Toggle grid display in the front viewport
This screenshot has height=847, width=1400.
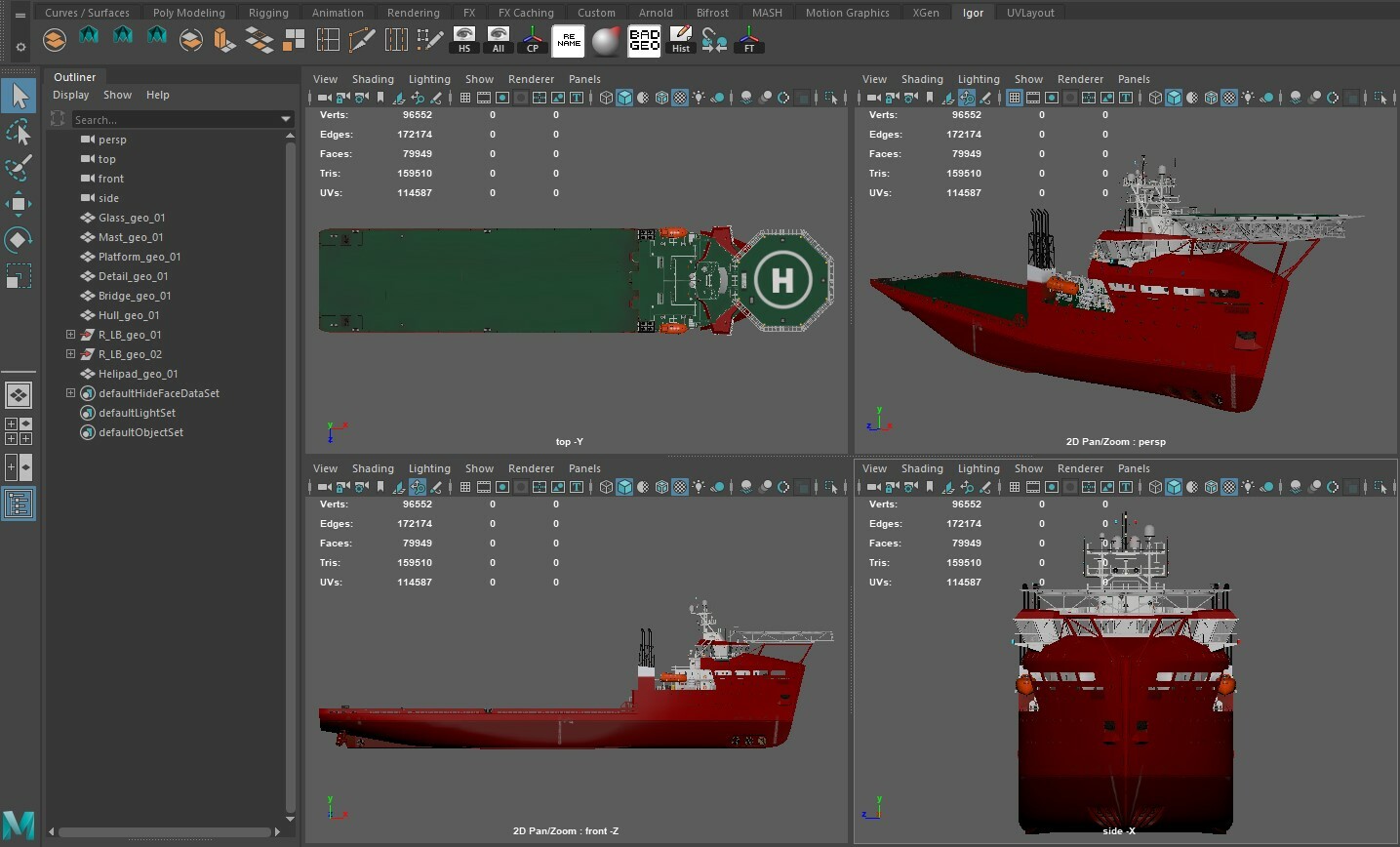[465, 487]
